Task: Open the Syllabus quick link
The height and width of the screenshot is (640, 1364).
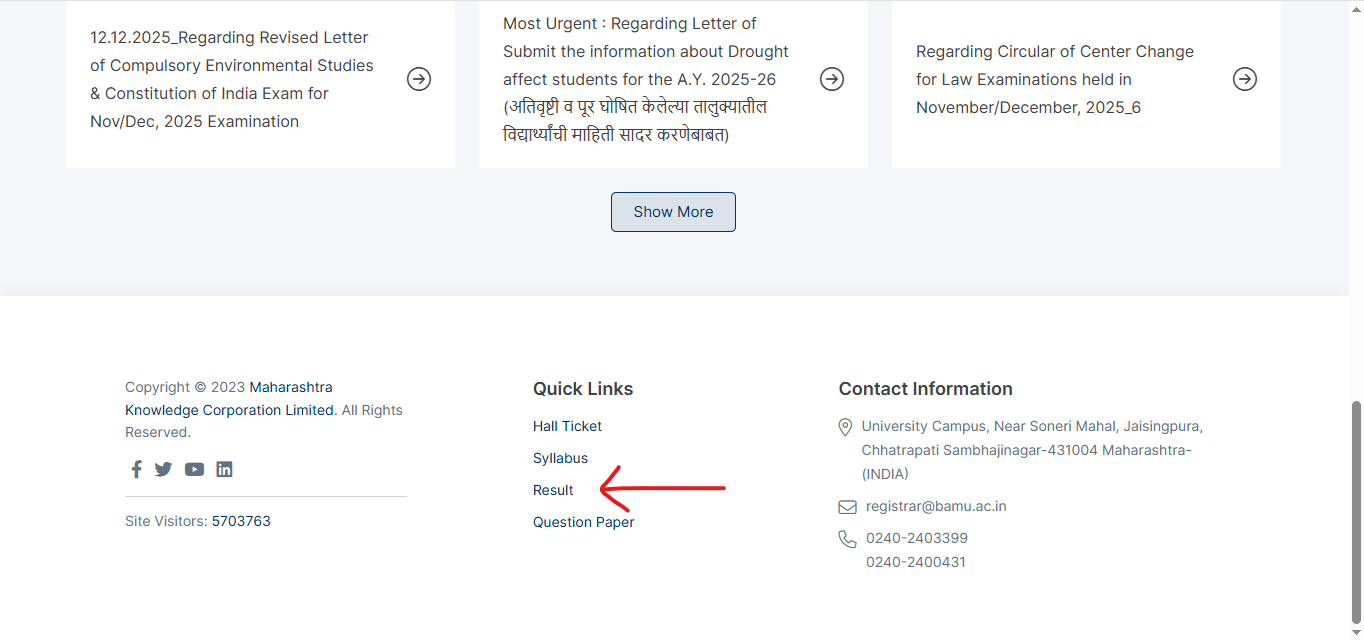Action: tap(560, 458)
